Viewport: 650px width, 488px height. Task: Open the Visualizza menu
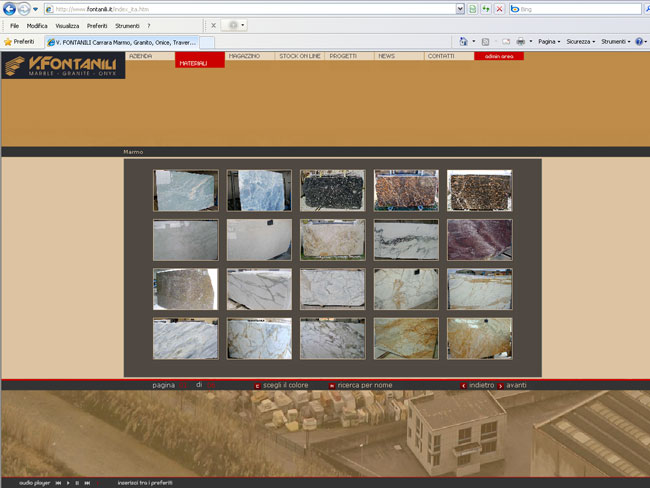point(67,26)
